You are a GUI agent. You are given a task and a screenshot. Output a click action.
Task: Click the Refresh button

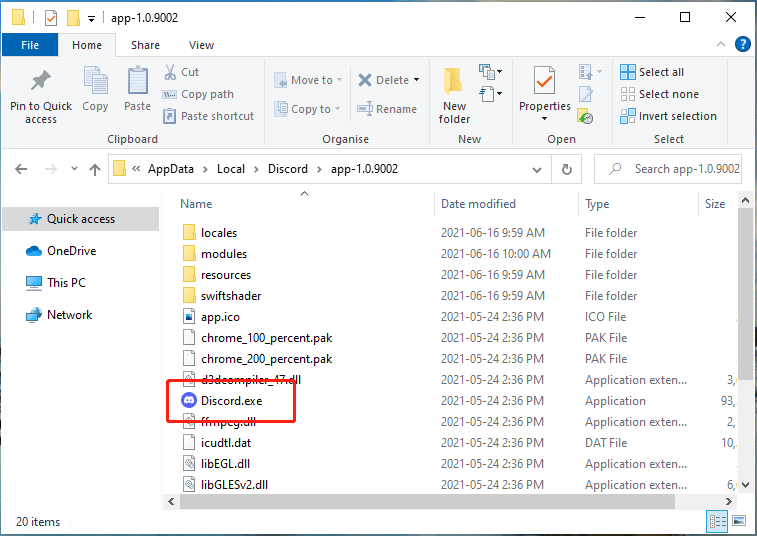(x=567, y=169)
